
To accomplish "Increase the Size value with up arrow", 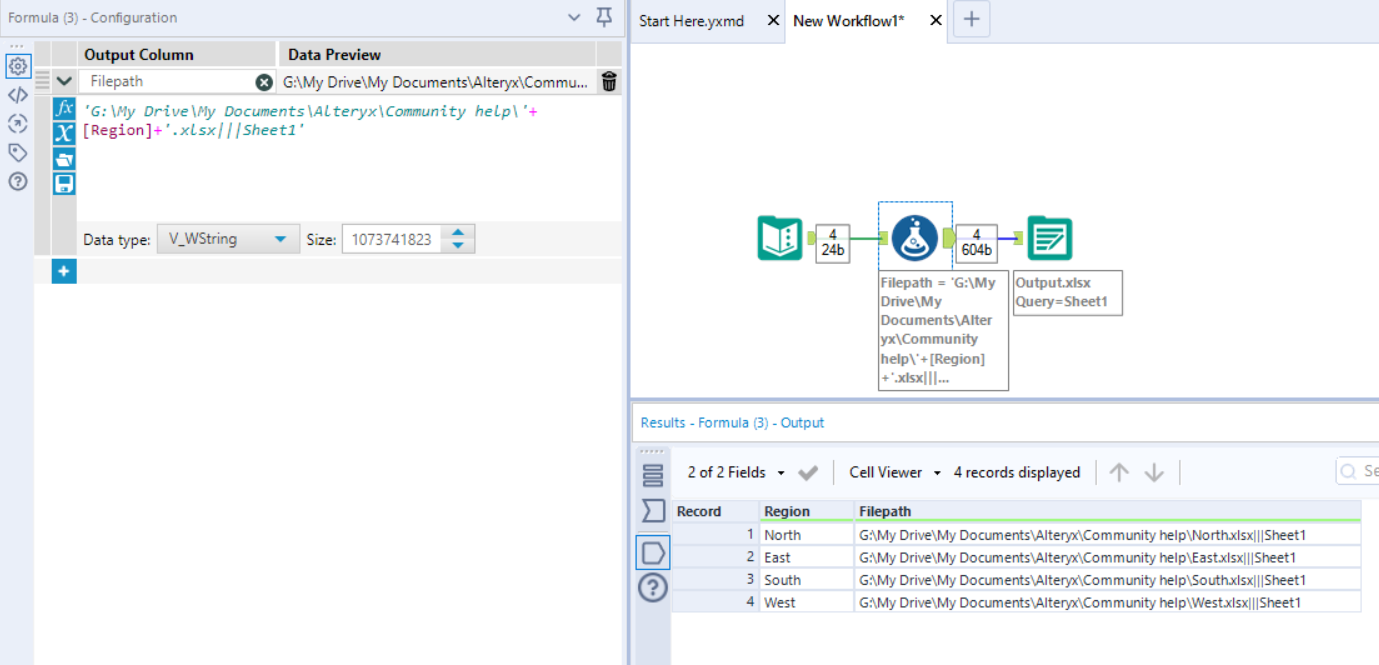I will pyautogui.click(x=458, y=234).
